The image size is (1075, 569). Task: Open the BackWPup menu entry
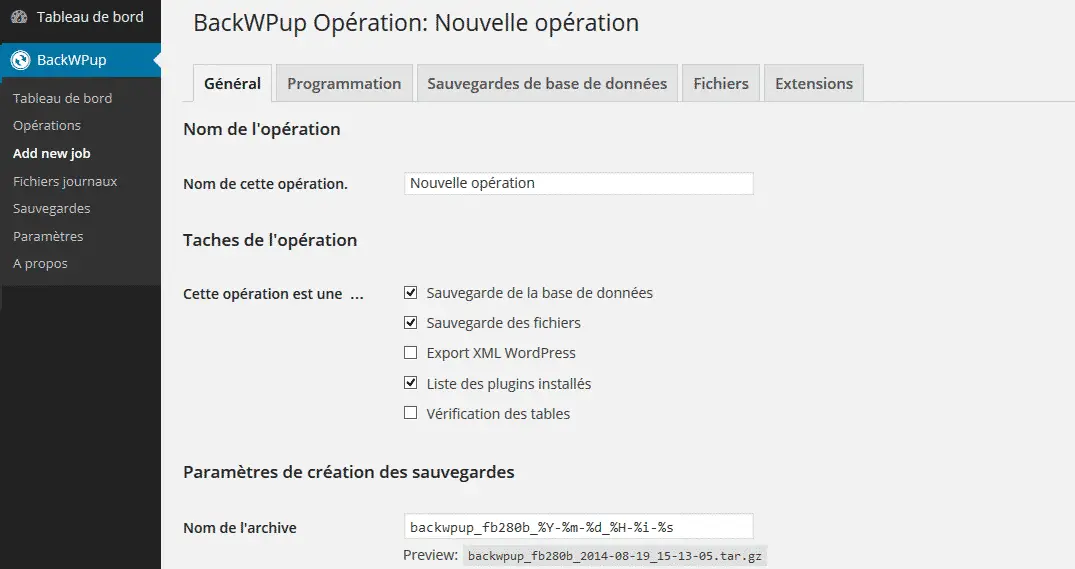tap(80, 60)
